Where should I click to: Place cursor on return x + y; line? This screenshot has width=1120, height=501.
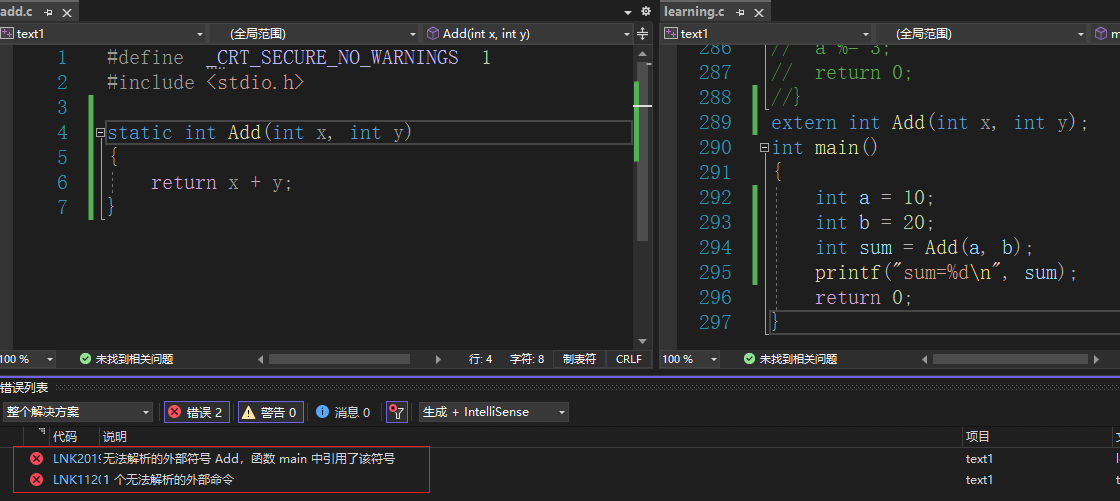[x=221, y=183]
